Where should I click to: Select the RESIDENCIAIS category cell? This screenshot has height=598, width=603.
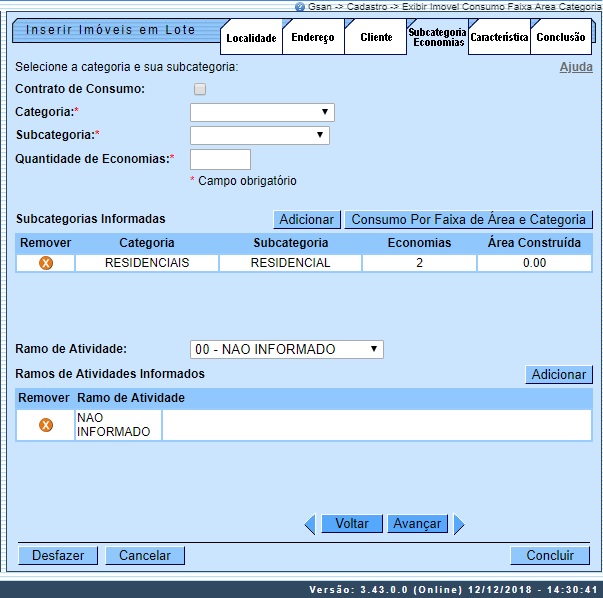[x=147, y=263]
